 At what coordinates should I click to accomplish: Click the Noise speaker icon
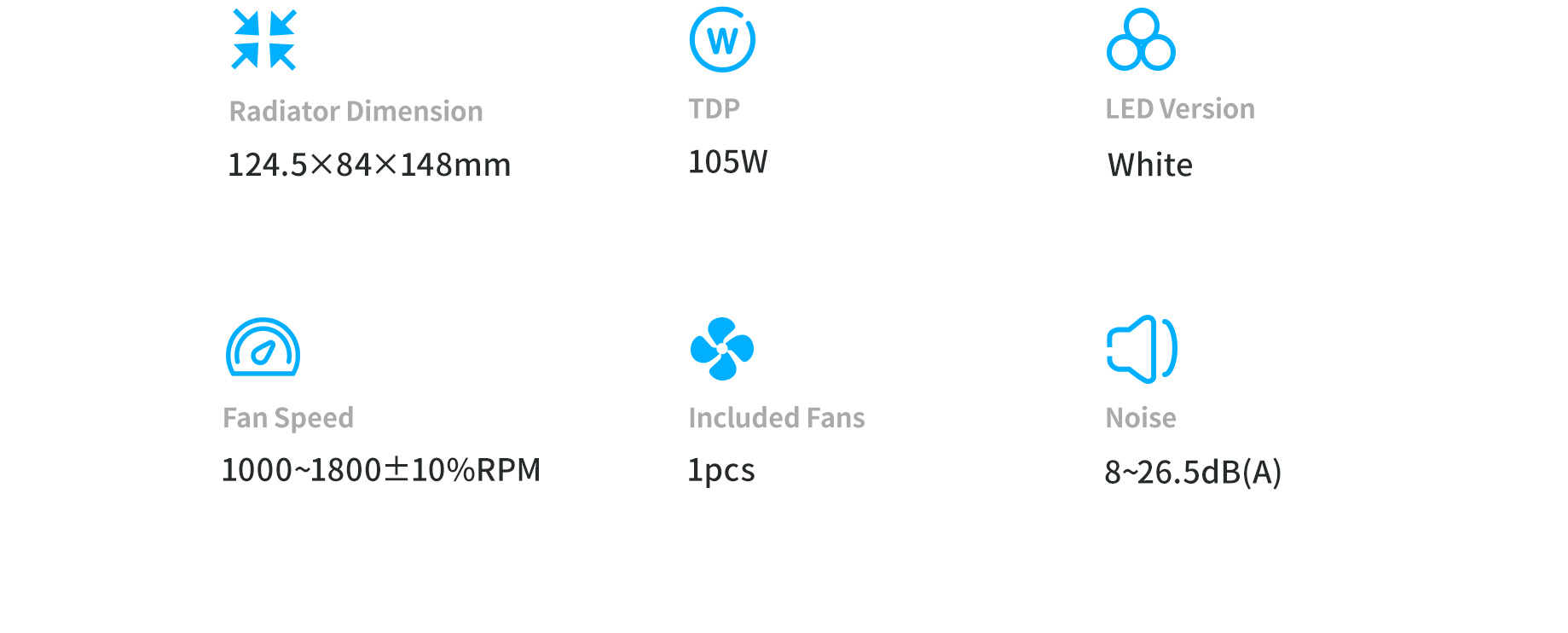point(1142,348)
